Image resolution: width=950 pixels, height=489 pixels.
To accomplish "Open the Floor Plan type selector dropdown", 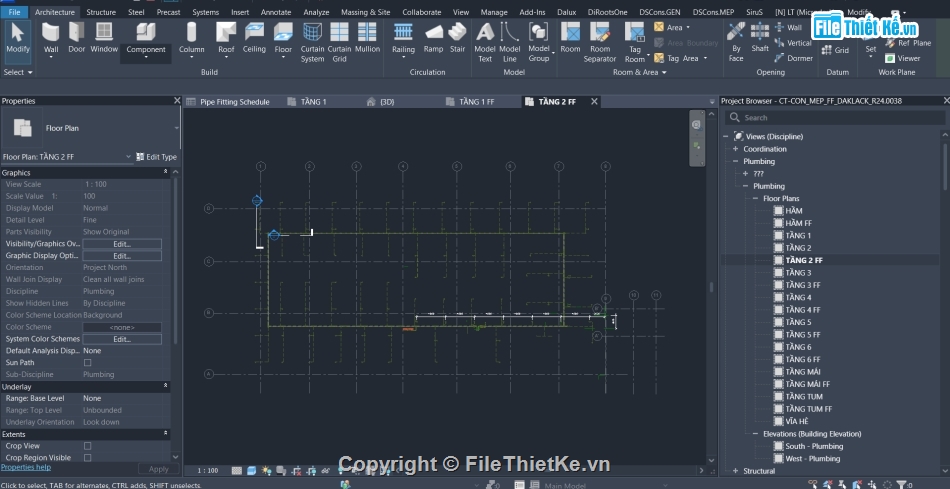I will pos(177,128).
